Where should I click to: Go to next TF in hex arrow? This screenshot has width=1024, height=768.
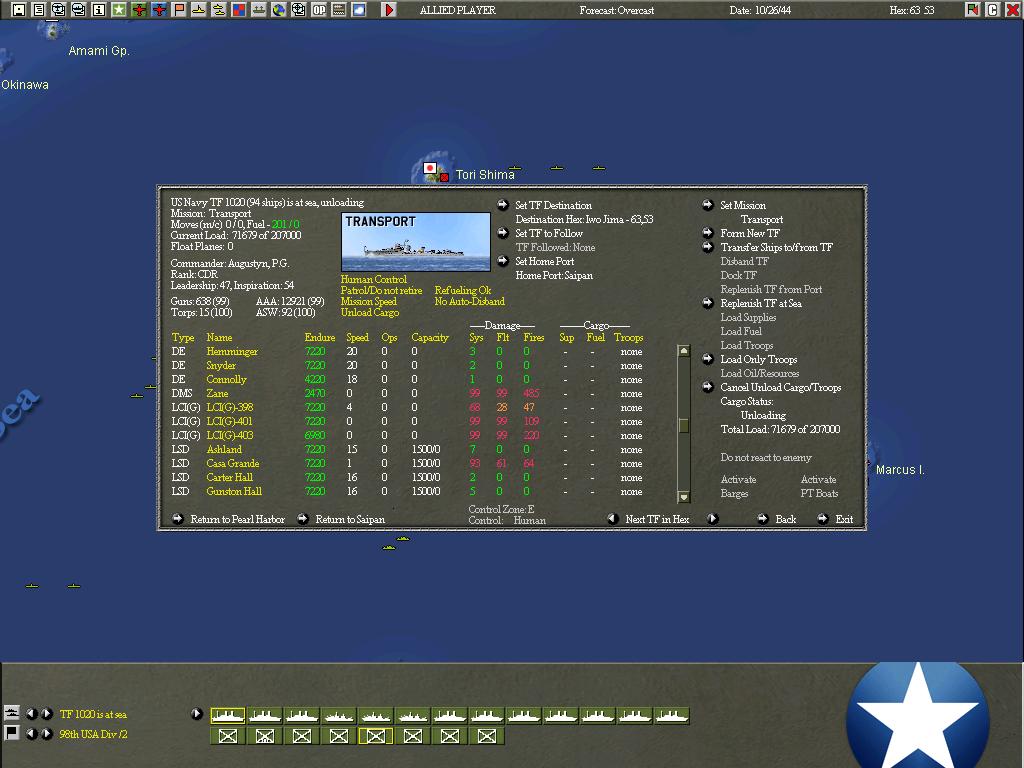click(712, 519)
